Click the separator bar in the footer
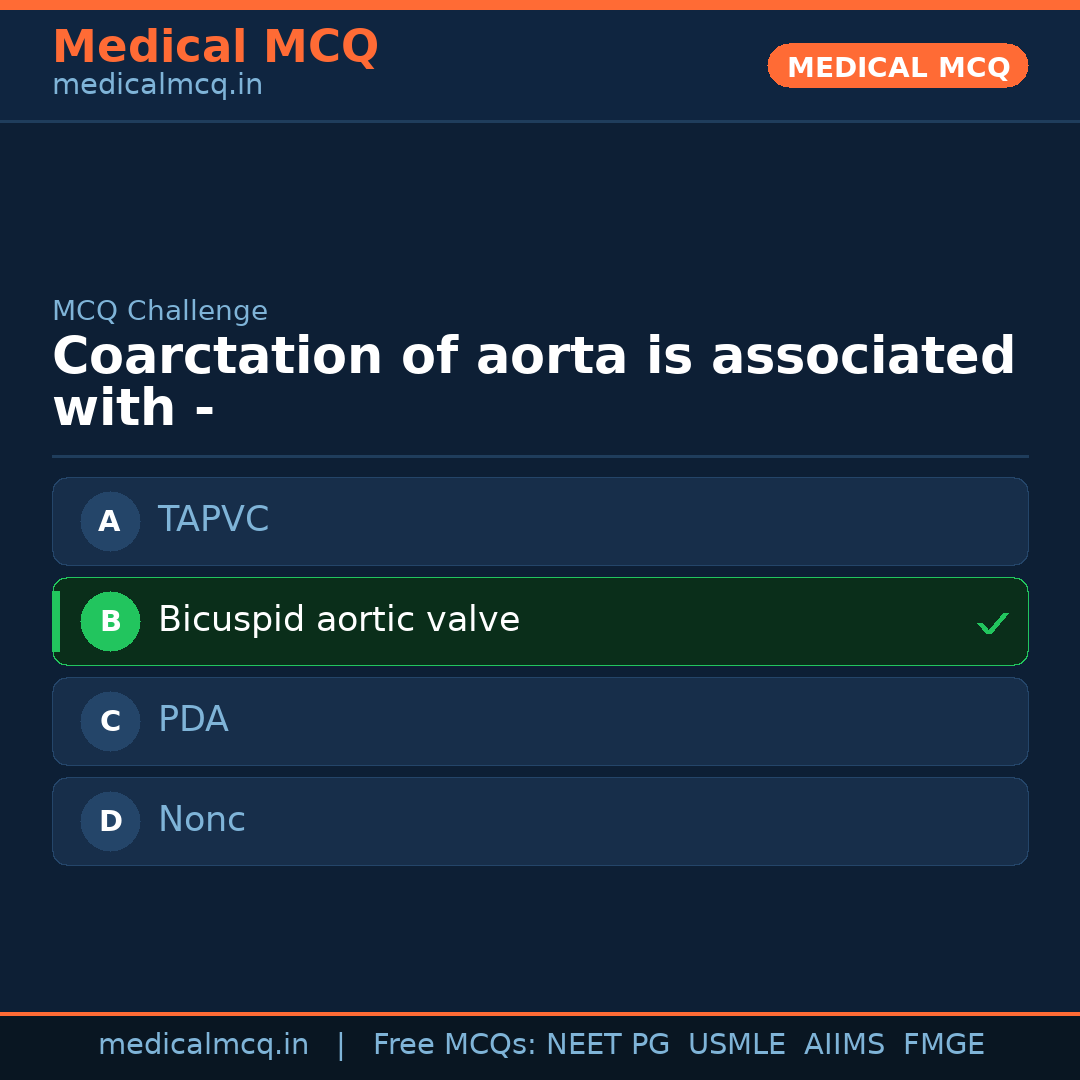 pos(341,1044)
